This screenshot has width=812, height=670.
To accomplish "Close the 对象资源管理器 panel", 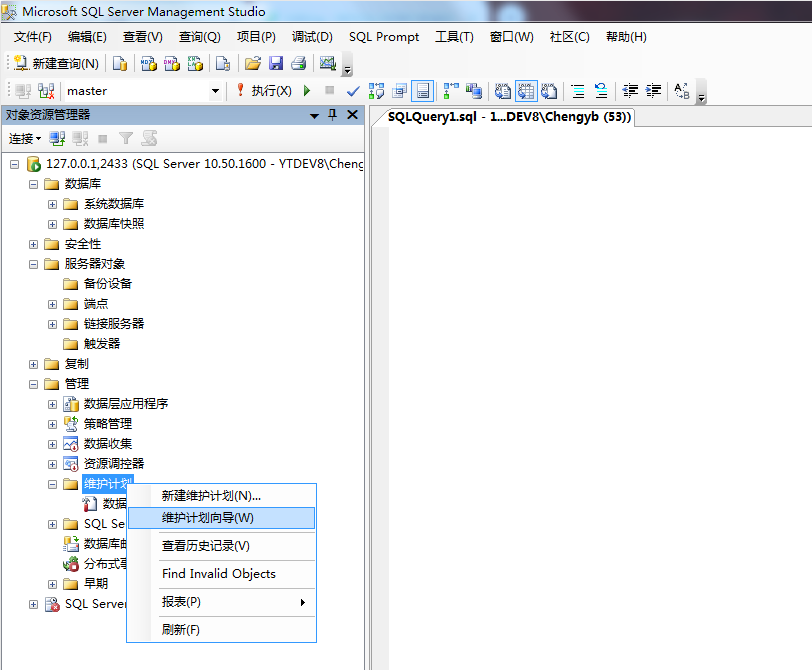I will click(352, 114).
